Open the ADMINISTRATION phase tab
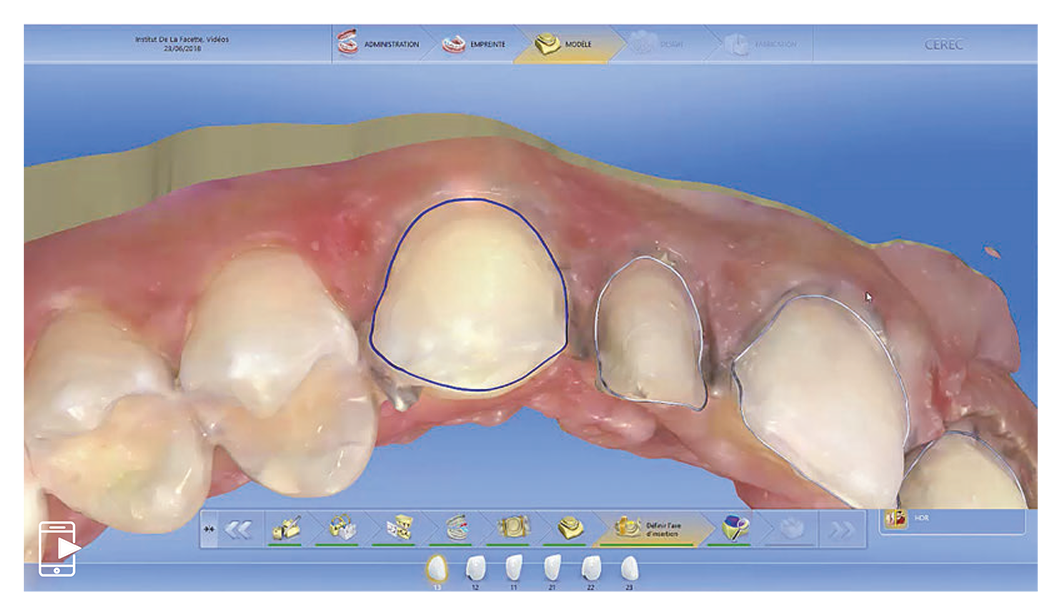1064x616 pixels. 378,45
